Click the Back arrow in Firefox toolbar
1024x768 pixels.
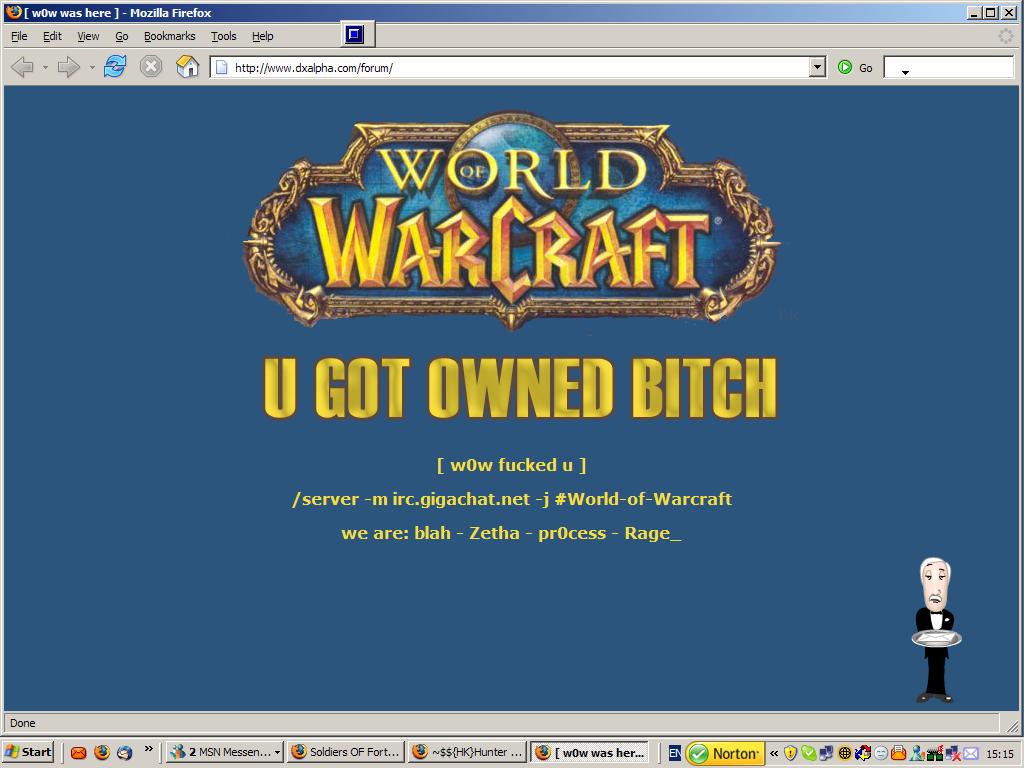tap(22, 67)
